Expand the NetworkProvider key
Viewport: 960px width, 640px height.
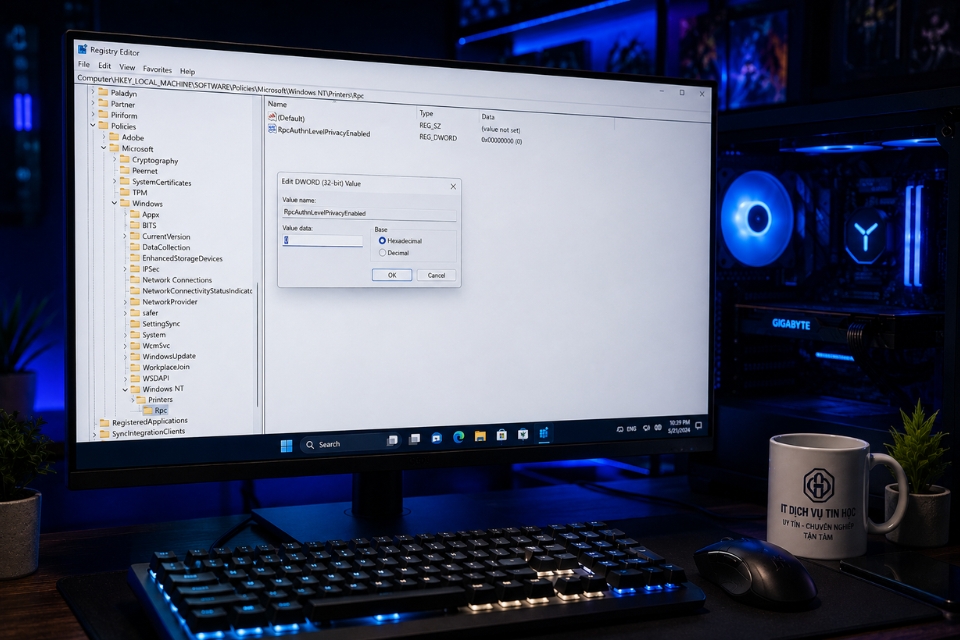(x=125, y=302)
